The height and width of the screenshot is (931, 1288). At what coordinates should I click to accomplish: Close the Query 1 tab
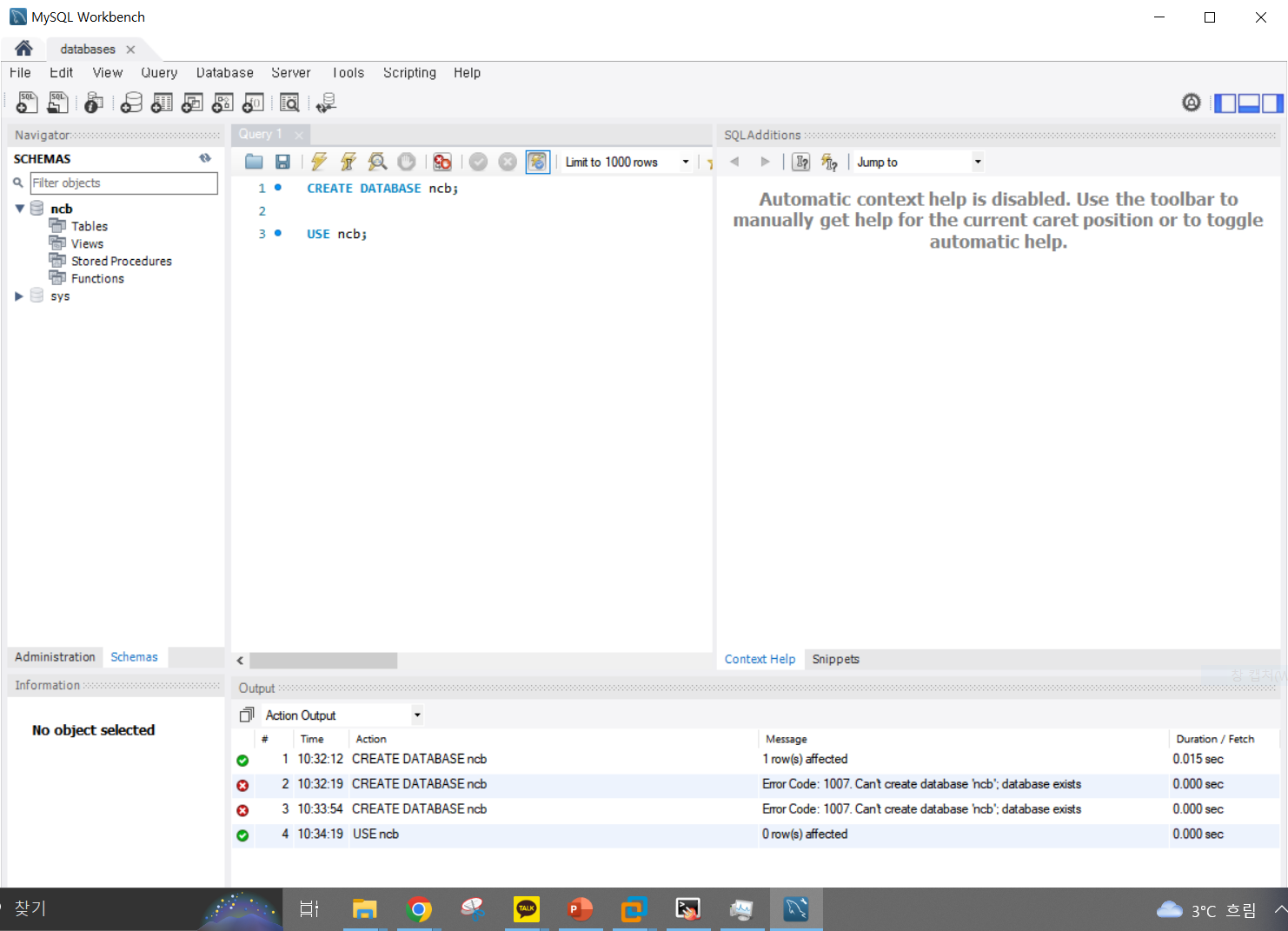tap(299, 135)
